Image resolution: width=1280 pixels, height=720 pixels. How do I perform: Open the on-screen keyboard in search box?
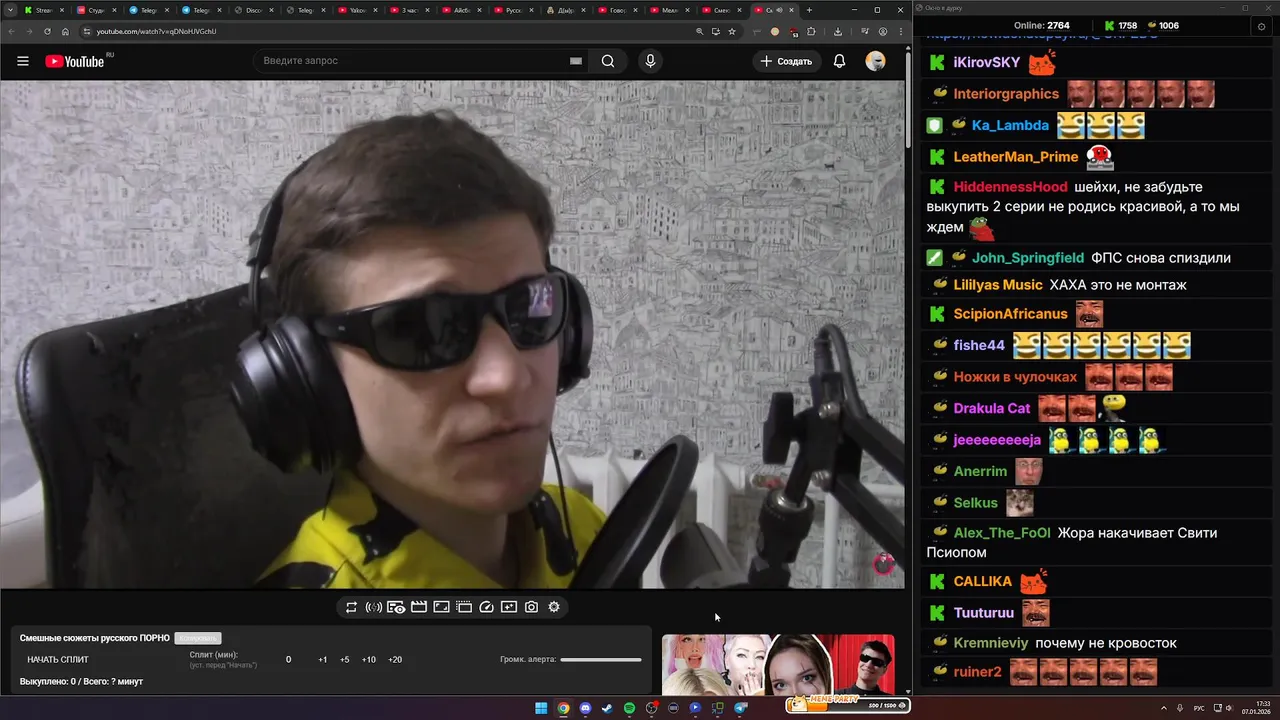[x=576, y=61]
